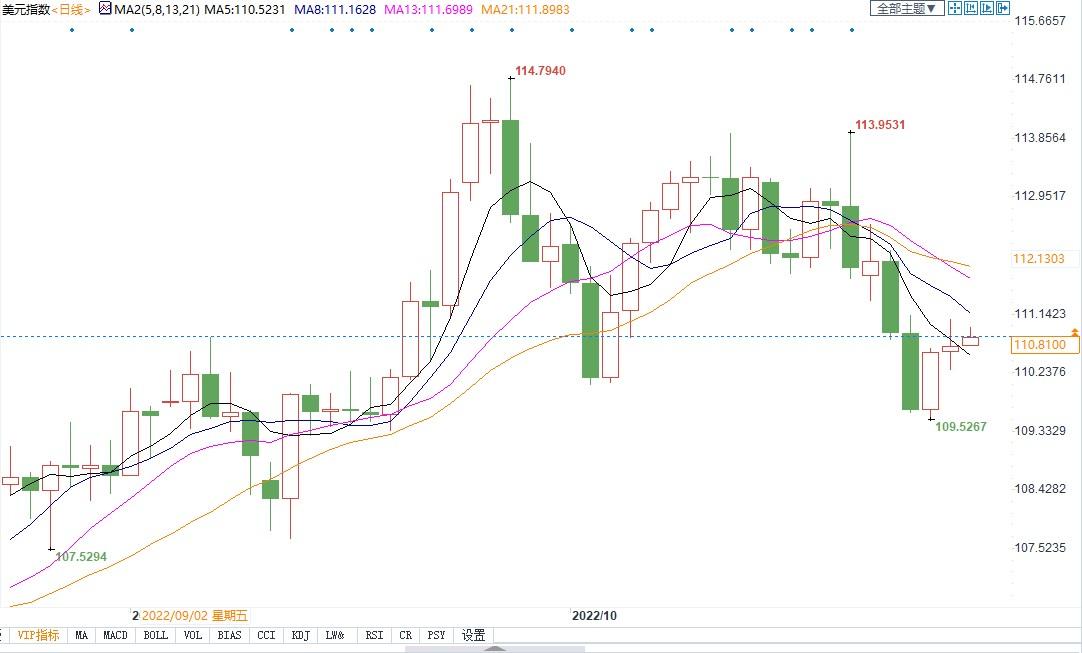Click the crosshair cursor icon in top toolbar

tap(955, 9)
